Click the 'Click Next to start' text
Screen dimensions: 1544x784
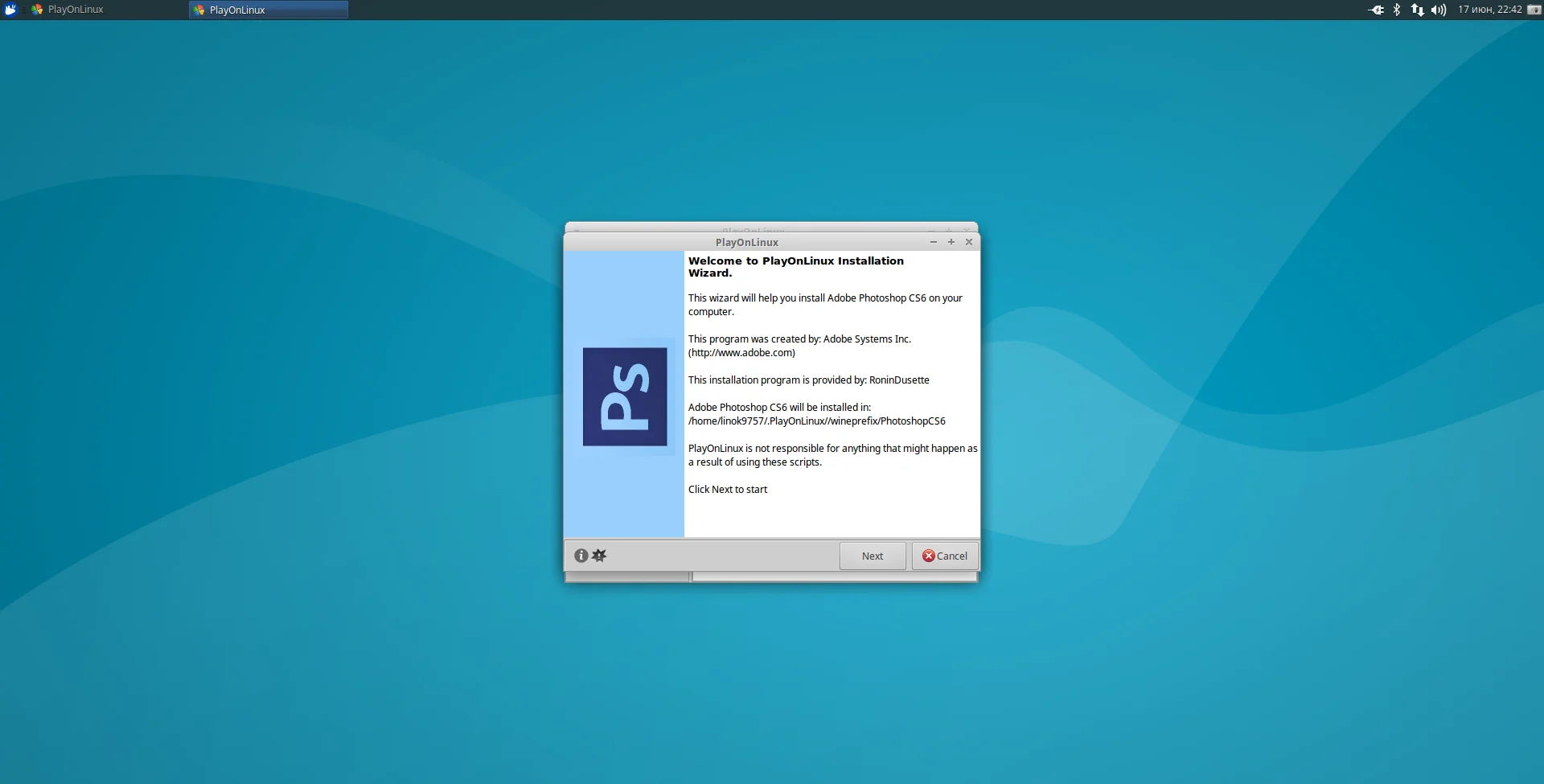click(728, 490)
